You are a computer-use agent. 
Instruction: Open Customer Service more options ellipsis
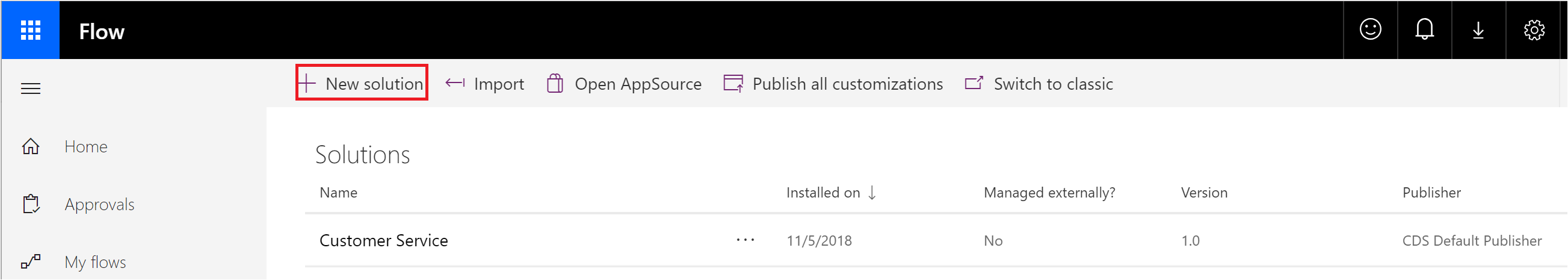745,240
